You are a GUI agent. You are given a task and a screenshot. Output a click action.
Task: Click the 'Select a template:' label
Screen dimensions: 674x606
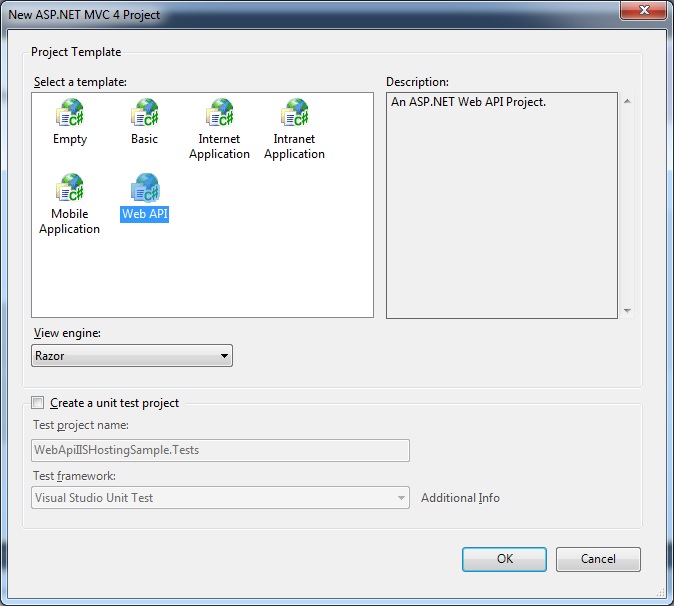pos(80,82)
